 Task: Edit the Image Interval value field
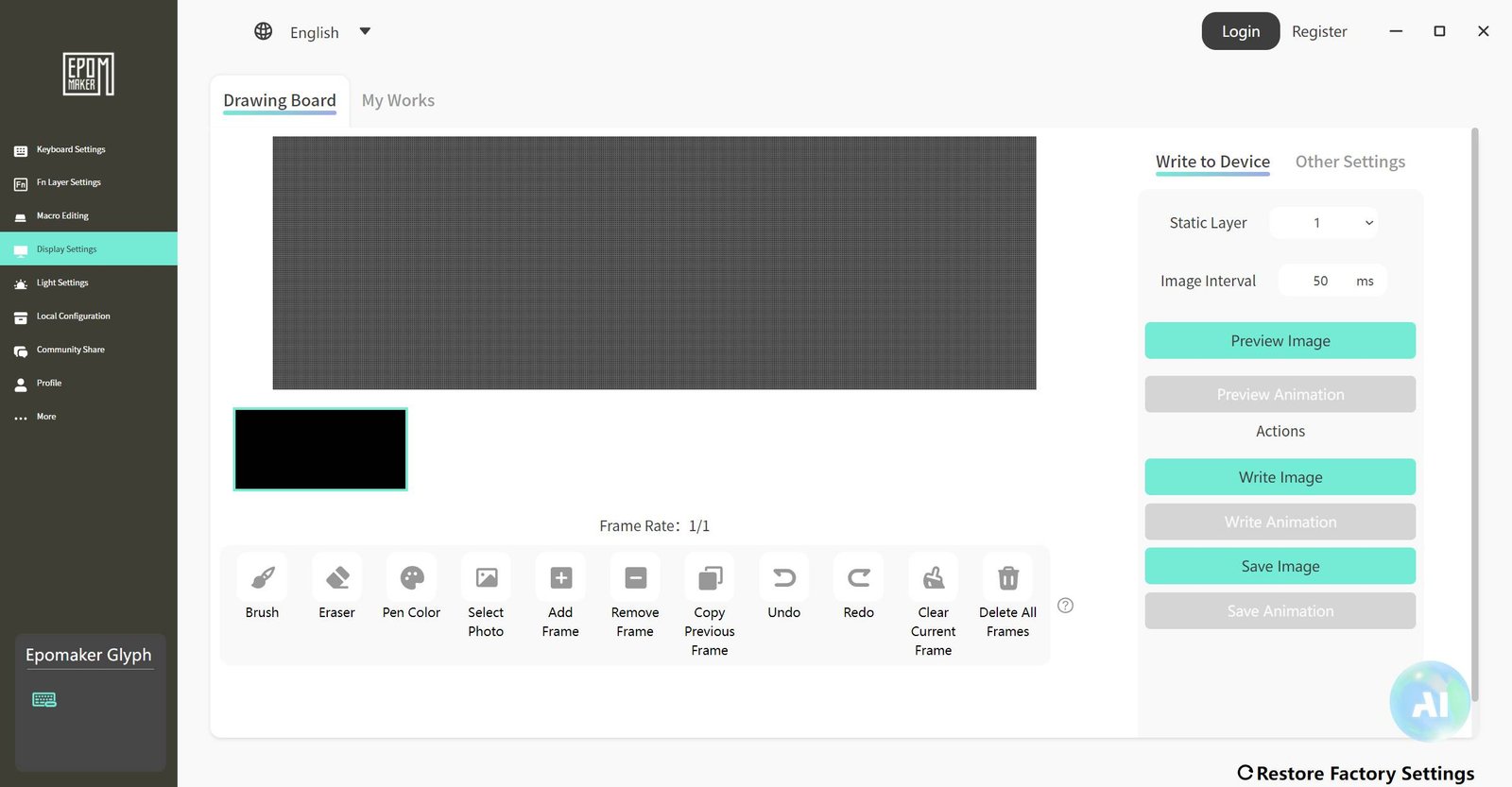[x=1320, y=281]
